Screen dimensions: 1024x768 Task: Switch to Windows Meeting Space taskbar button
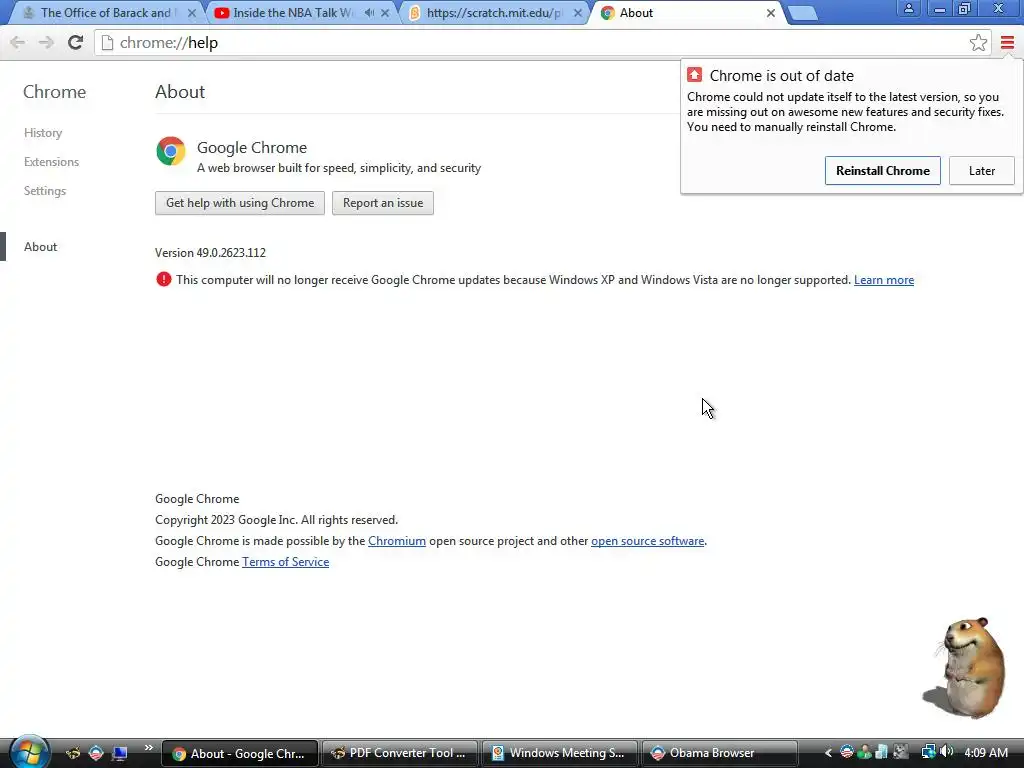(x=560, y=753)
